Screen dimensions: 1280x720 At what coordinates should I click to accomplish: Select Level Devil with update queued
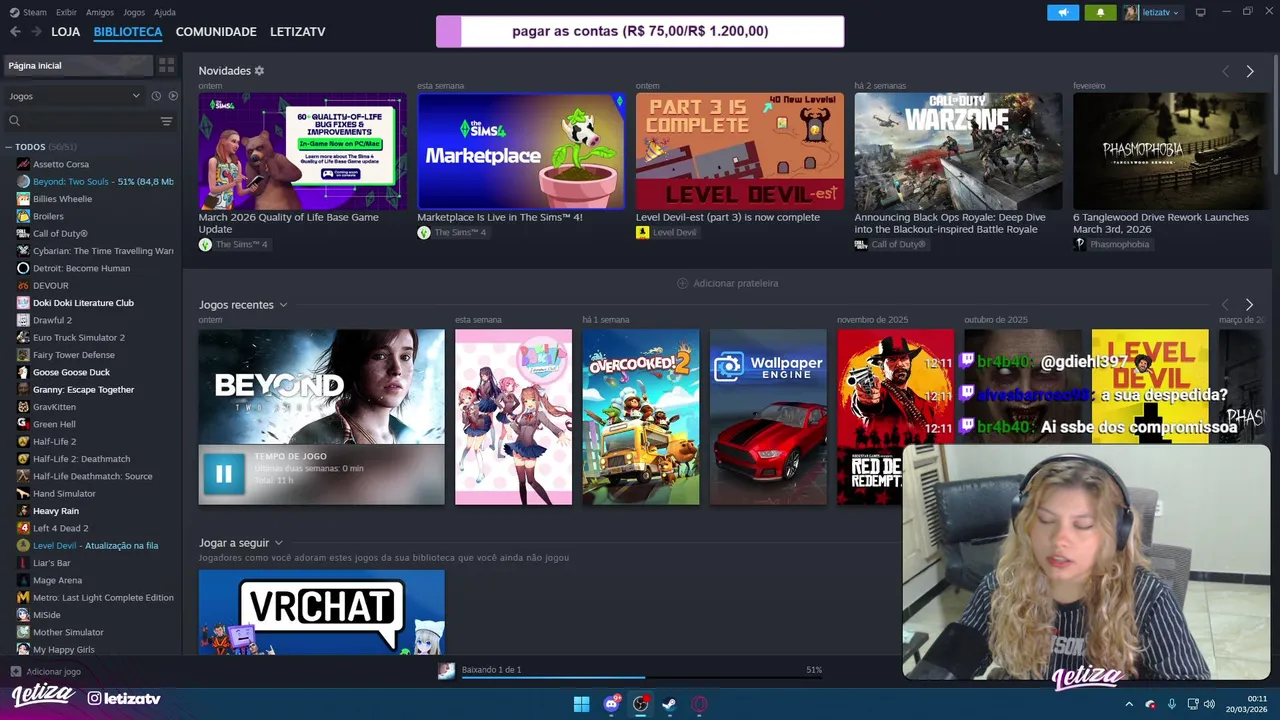[95, 545]
